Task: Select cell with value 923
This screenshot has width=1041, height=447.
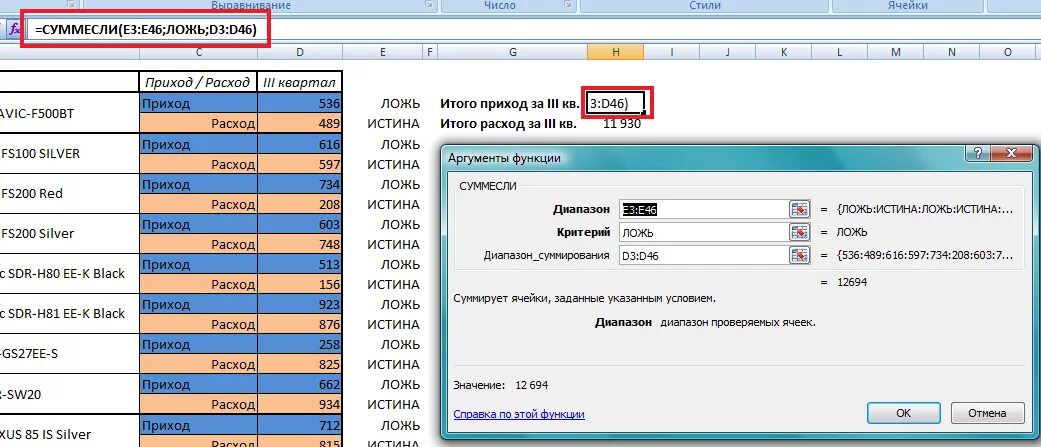Action: (x=299, y=304)
